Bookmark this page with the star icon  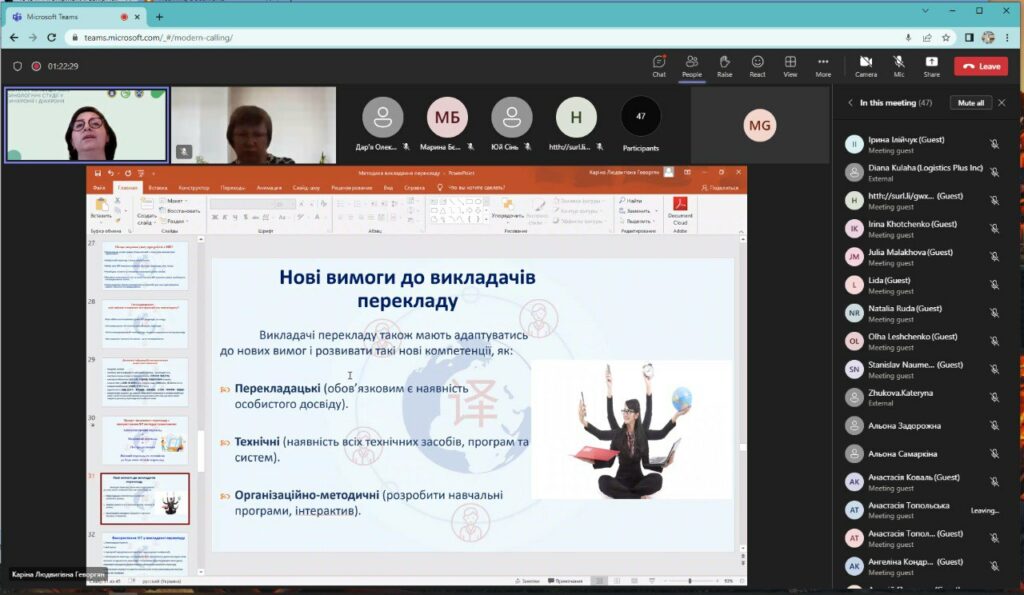pyautogui.click(x=945, y=37)
